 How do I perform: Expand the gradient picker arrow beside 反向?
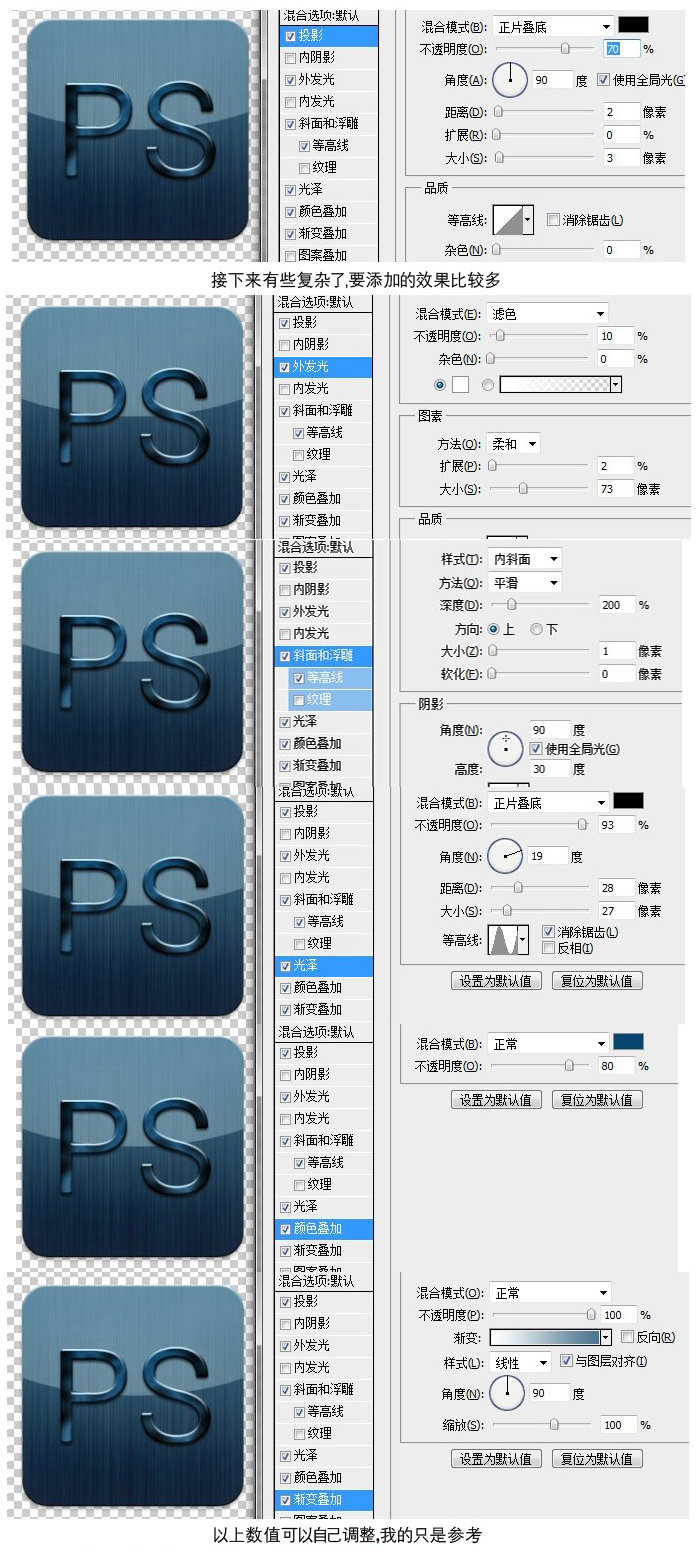click(605, 1337)
